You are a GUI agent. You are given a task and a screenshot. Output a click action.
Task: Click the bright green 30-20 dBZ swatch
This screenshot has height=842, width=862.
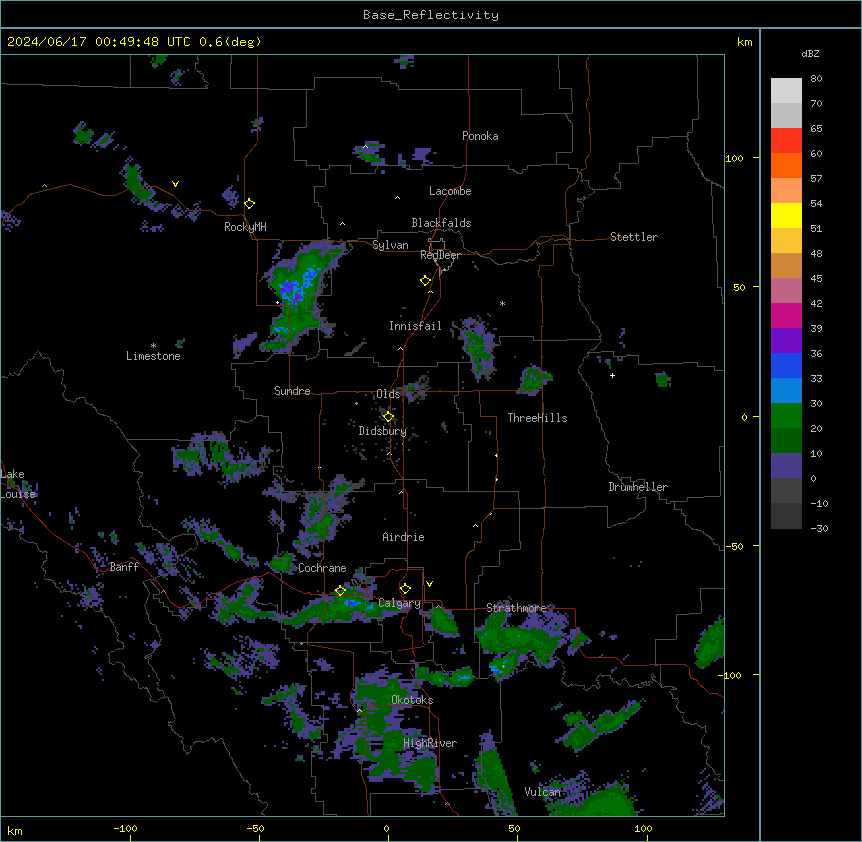[x=786, y=416]
